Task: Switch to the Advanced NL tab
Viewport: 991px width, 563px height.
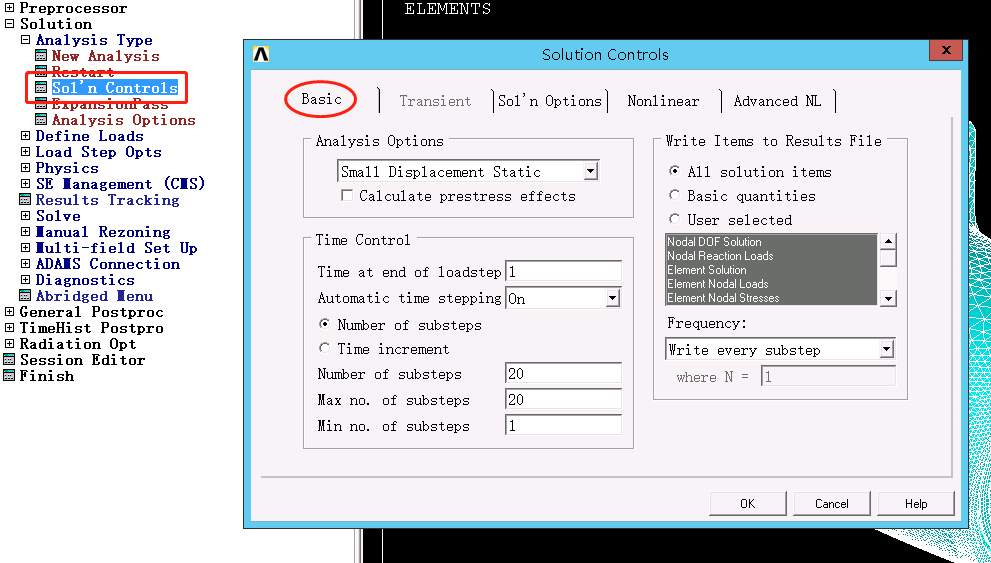Action: click(777, 101)
